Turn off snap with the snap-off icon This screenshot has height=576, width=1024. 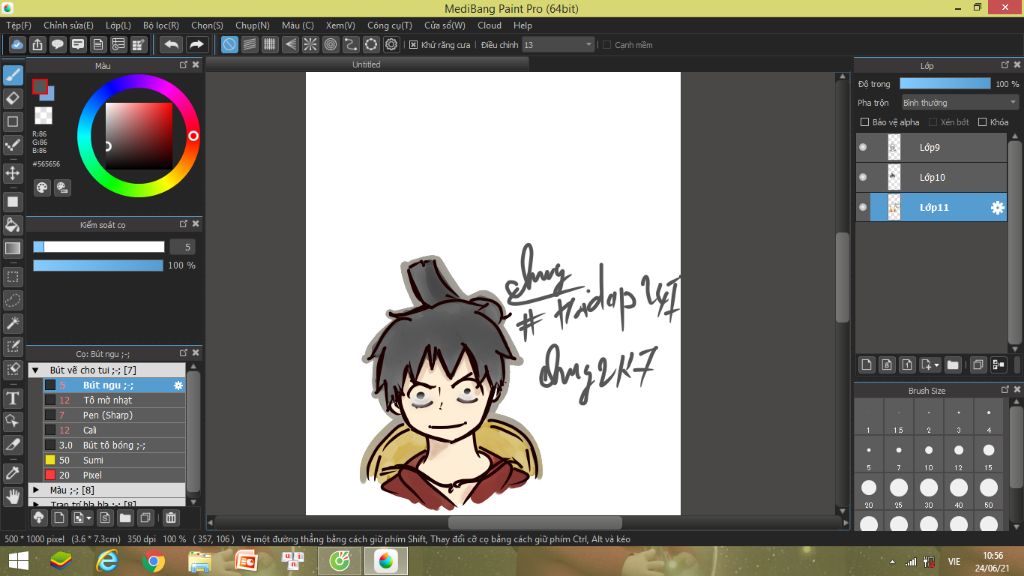[229, 44]
